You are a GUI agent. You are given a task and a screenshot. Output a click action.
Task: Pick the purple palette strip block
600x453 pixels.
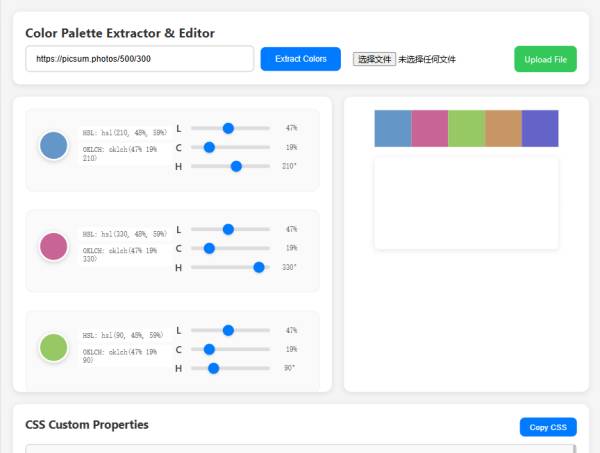point(540,128)
